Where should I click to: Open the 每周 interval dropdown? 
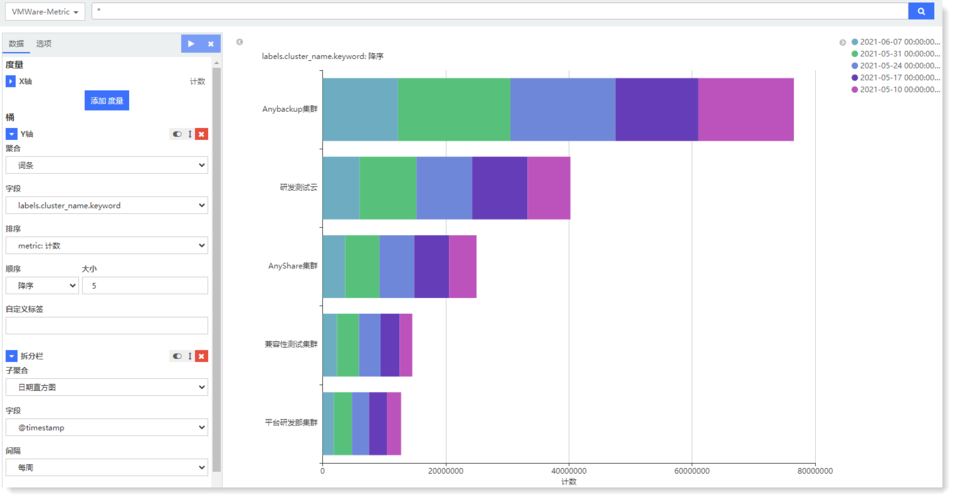click(106, 467)
